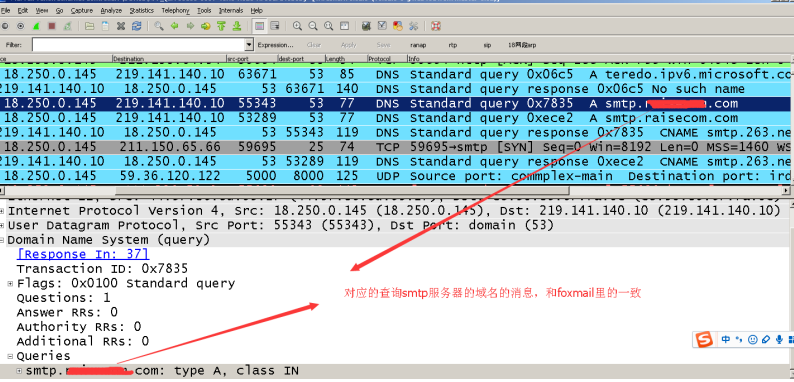Open the View menu
Viewport: 794px width, 382px height.
click(x=42, y=10)
